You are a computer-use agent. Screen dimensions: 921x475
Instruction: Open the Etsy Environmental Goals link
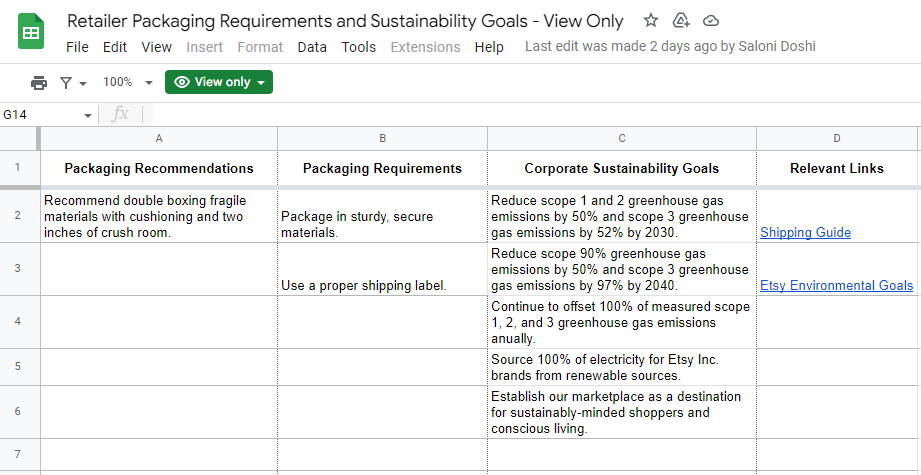pyautogui.click(x=836, y=285)
